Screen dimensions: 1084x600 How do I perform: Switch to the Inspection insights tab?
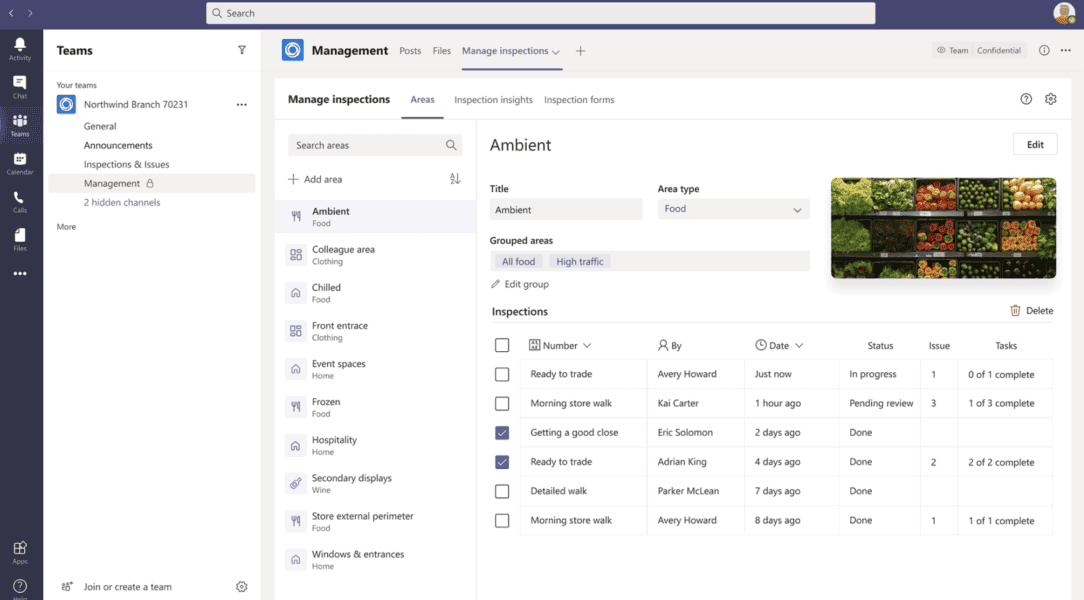point(493,100)
